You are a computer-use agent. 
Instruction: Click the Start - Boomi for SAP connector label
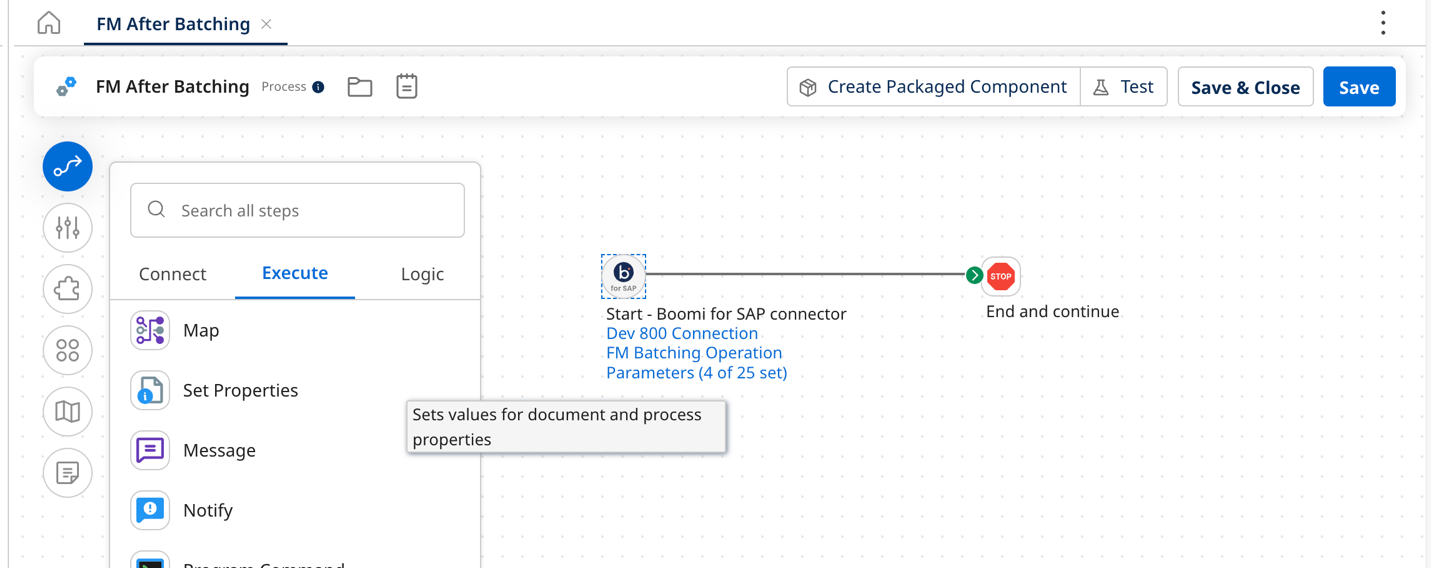(726, 314)
